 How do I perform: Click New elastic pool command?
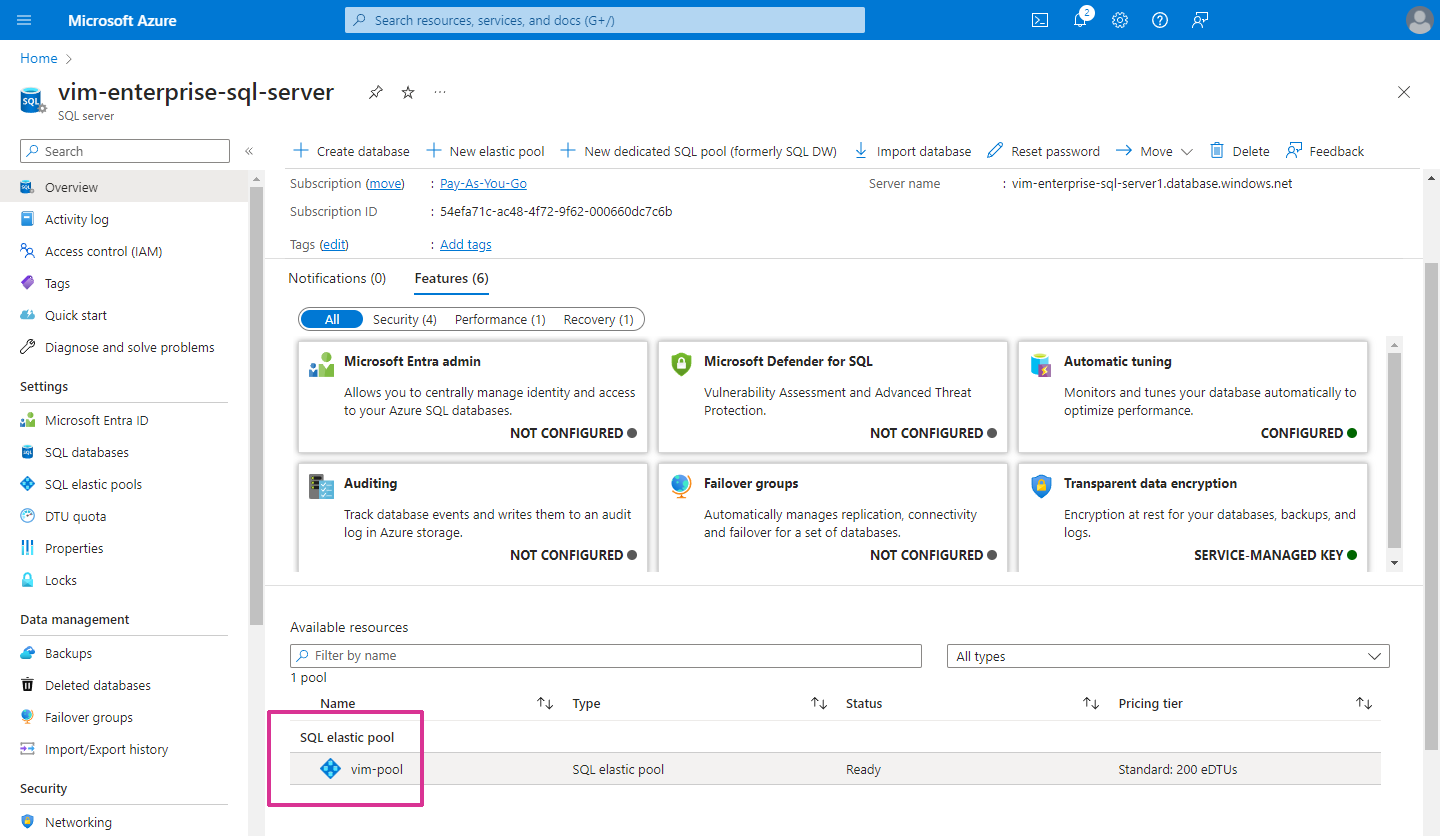(x=486, y=151)
